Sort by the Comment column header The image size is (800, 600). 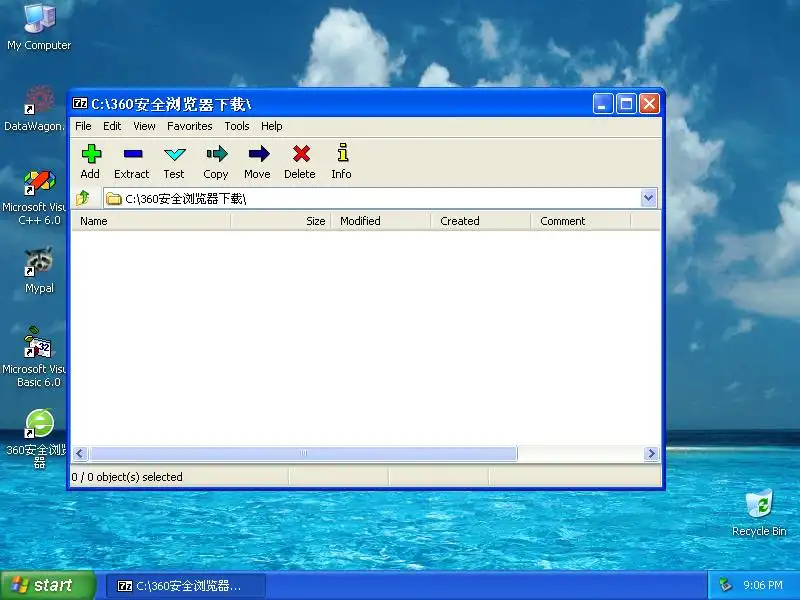click(581, 221)
